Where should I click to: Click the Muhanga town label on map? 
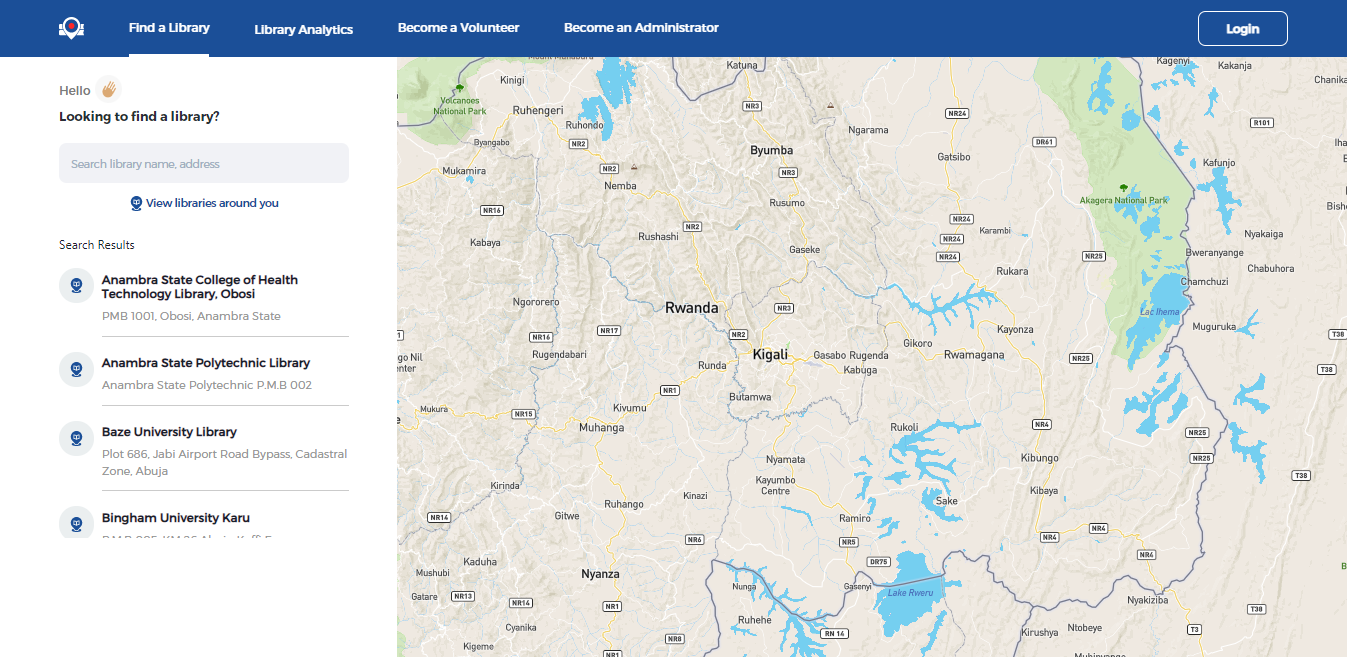point(601,428)
